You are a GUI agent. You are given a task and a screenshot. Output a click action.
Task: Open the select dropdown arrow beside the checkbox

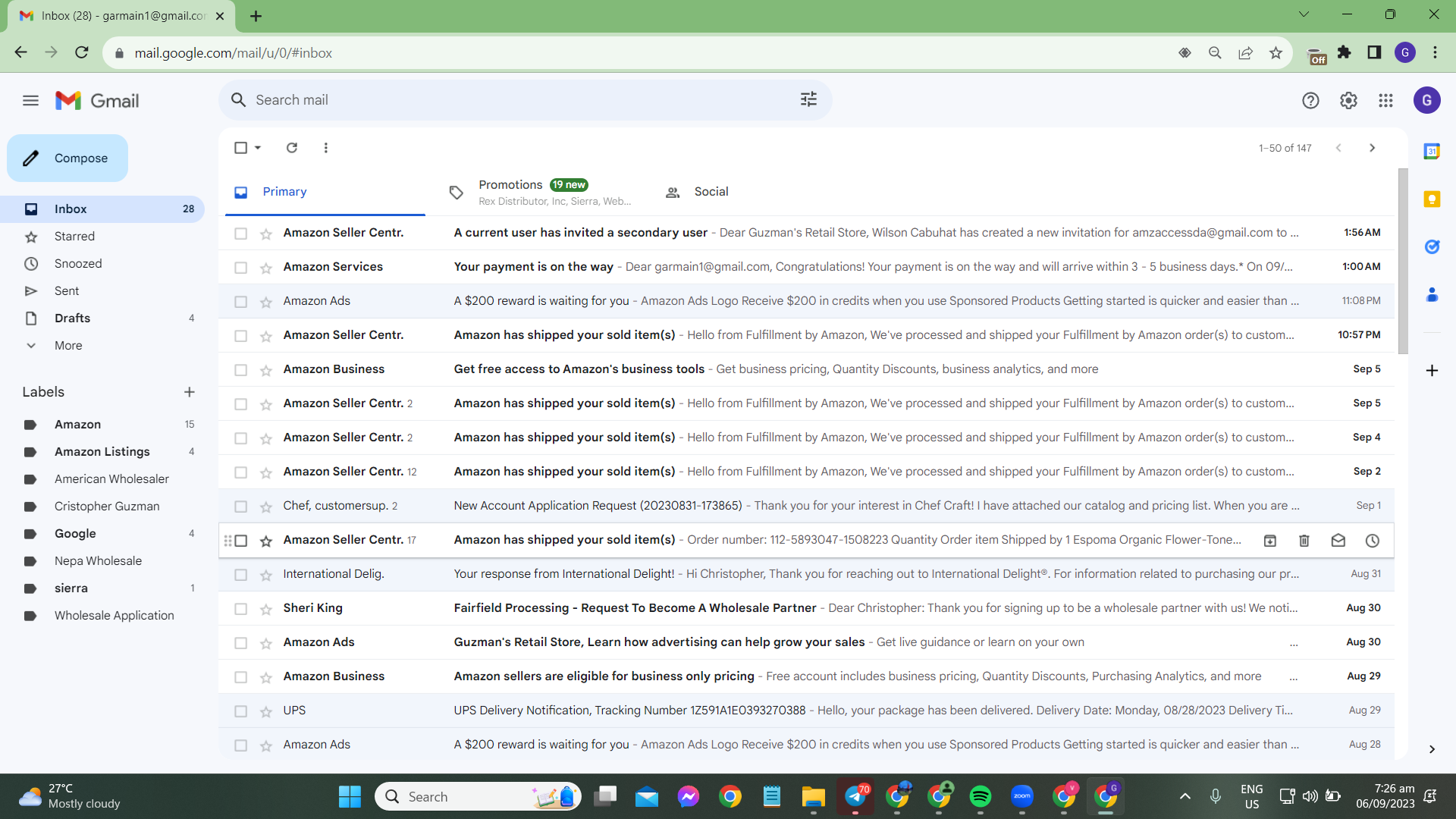pos(258,148)
